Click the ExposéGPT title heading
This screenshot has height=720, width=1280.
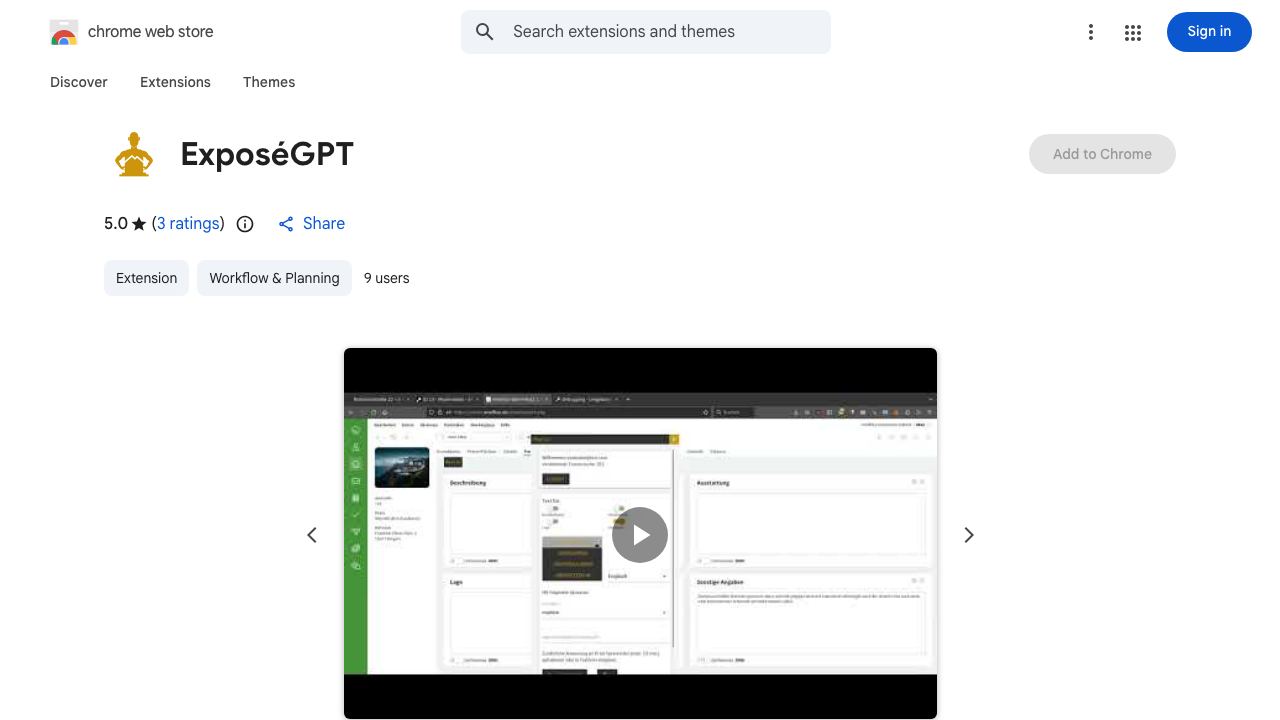267,154
